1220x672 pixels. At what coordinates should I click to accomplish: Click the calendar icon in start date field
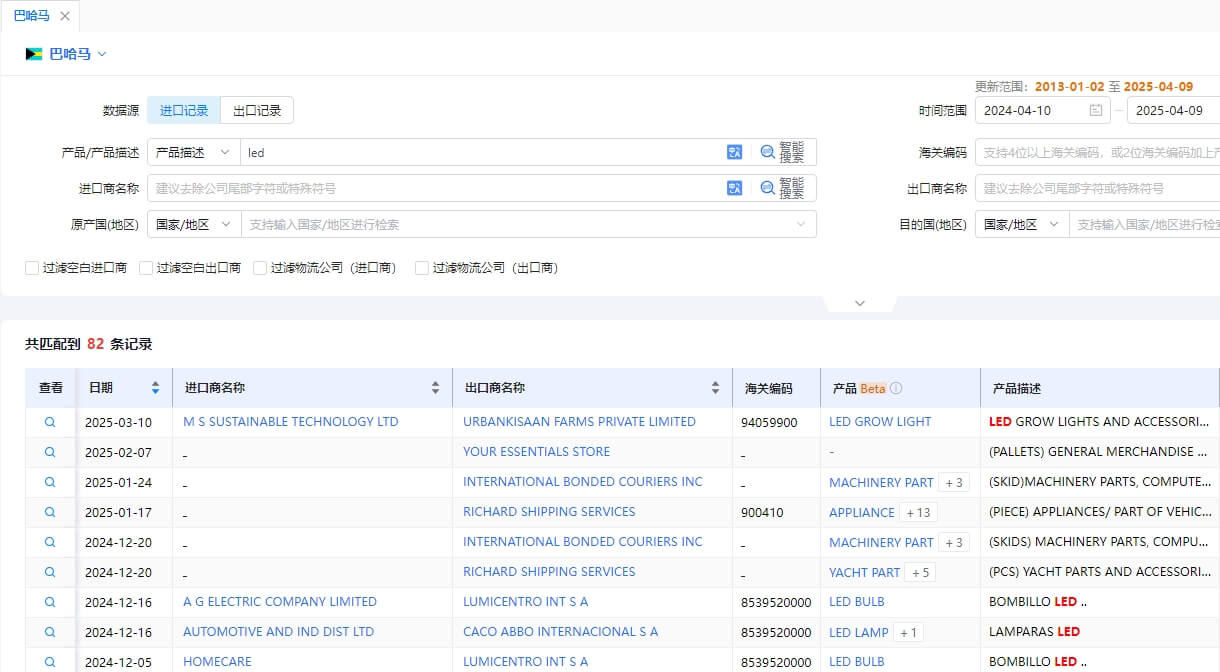[1096, 110]
